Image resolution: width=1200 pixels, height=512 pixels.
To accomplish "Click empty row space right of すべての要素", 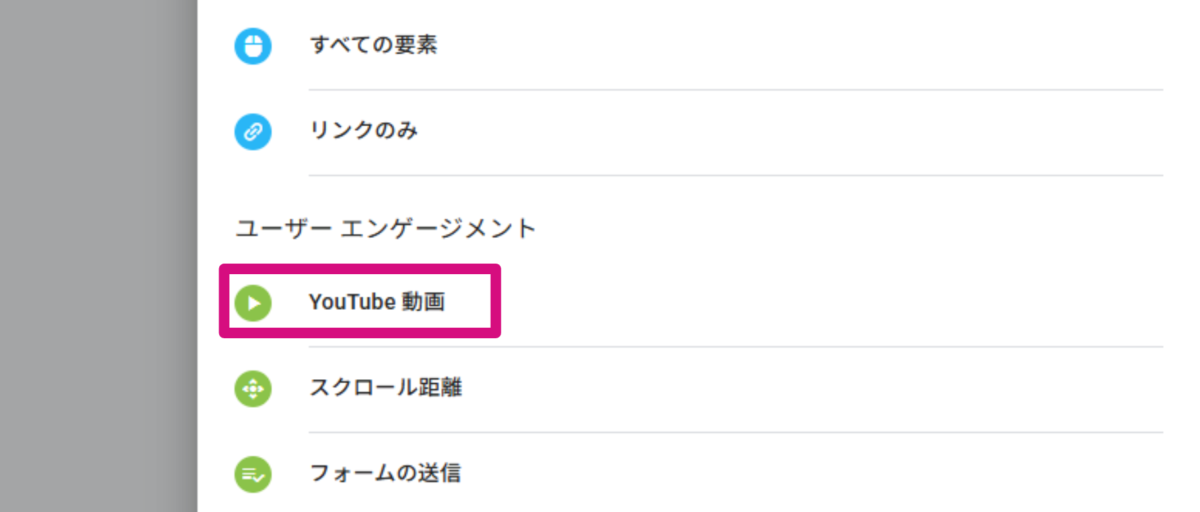I will coord(800,46).
